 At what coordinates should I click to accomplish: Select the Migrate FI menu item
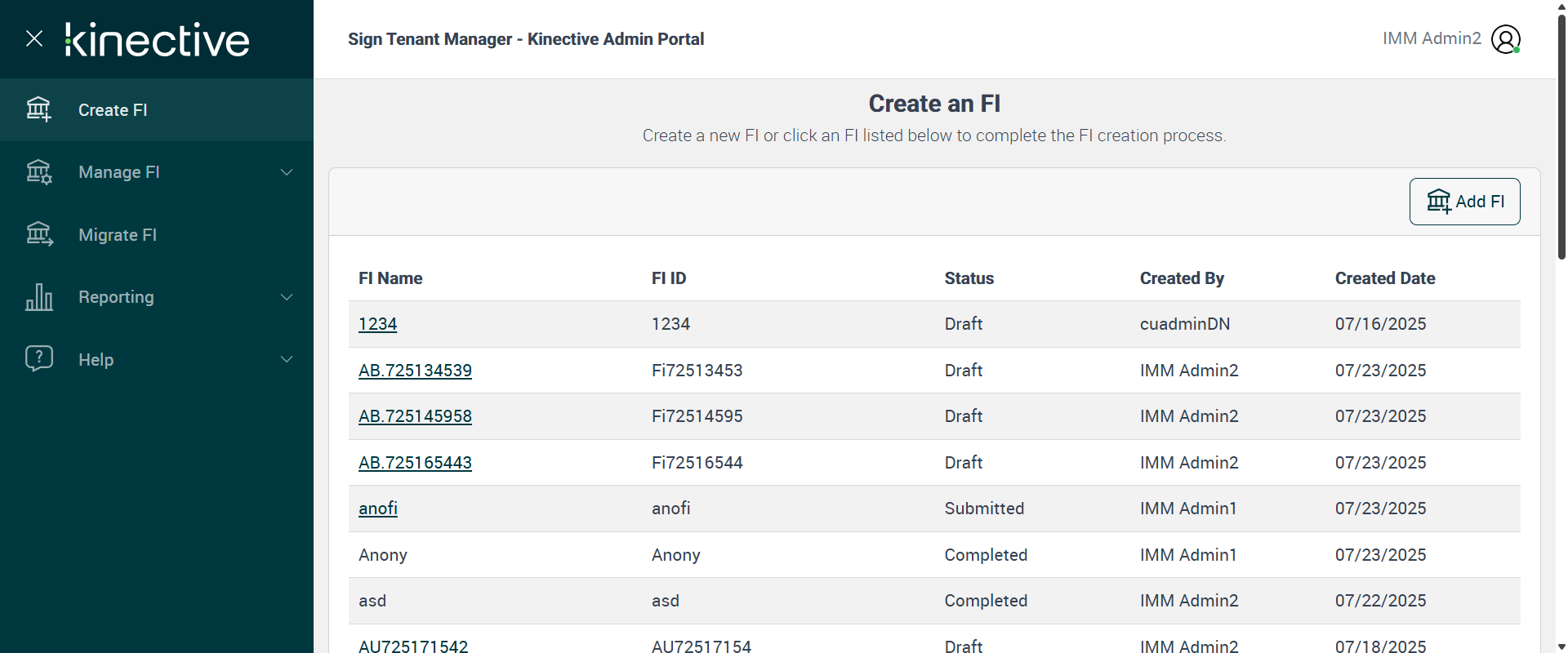pos(118,235)
